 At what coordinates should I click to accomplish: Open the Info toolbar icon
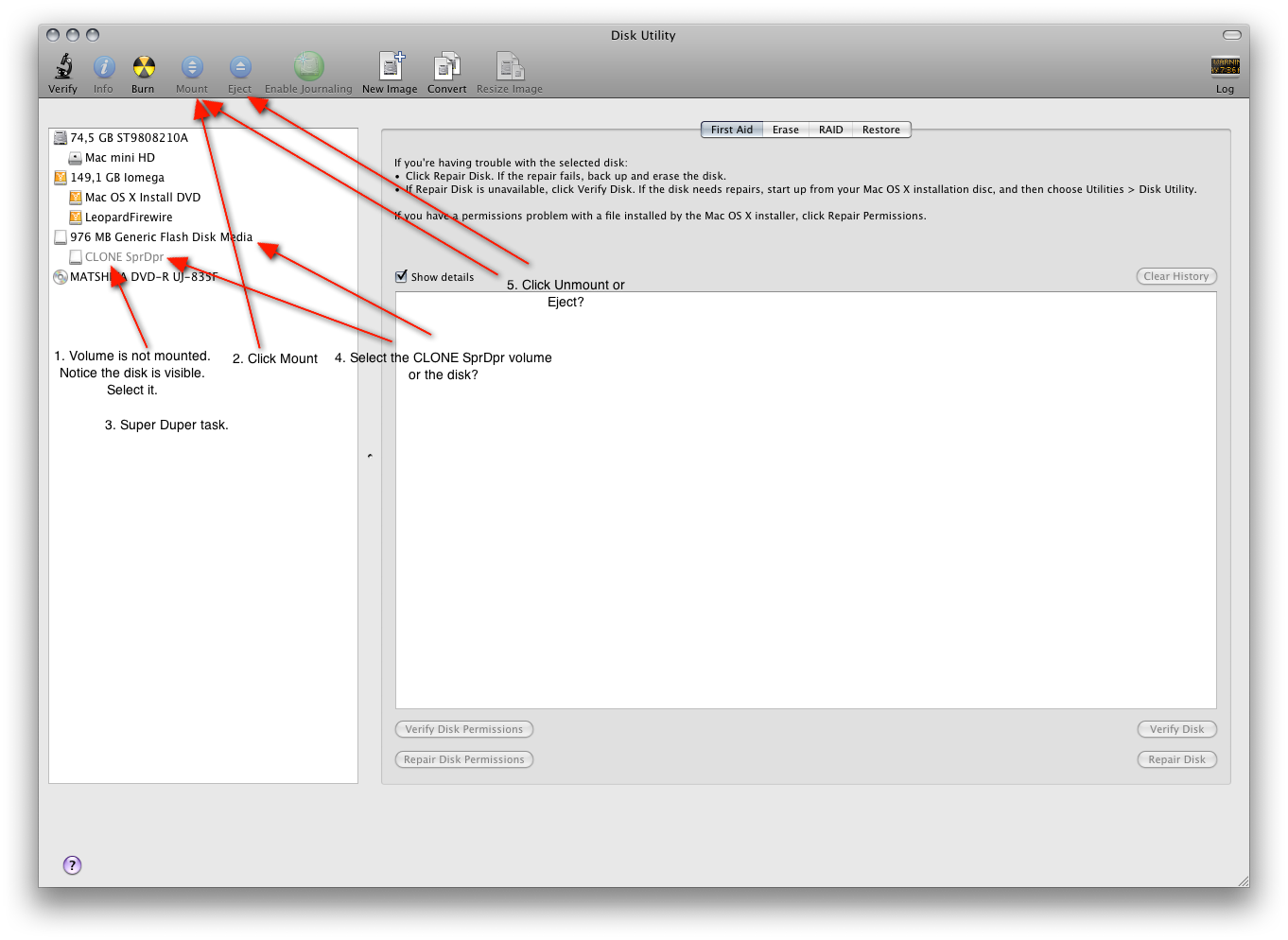tap(104, 66)
